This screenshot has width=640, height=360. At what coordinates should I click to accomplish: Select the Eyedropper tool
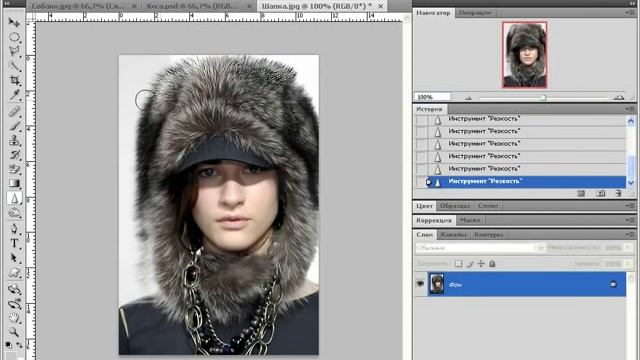coord(14,95)
